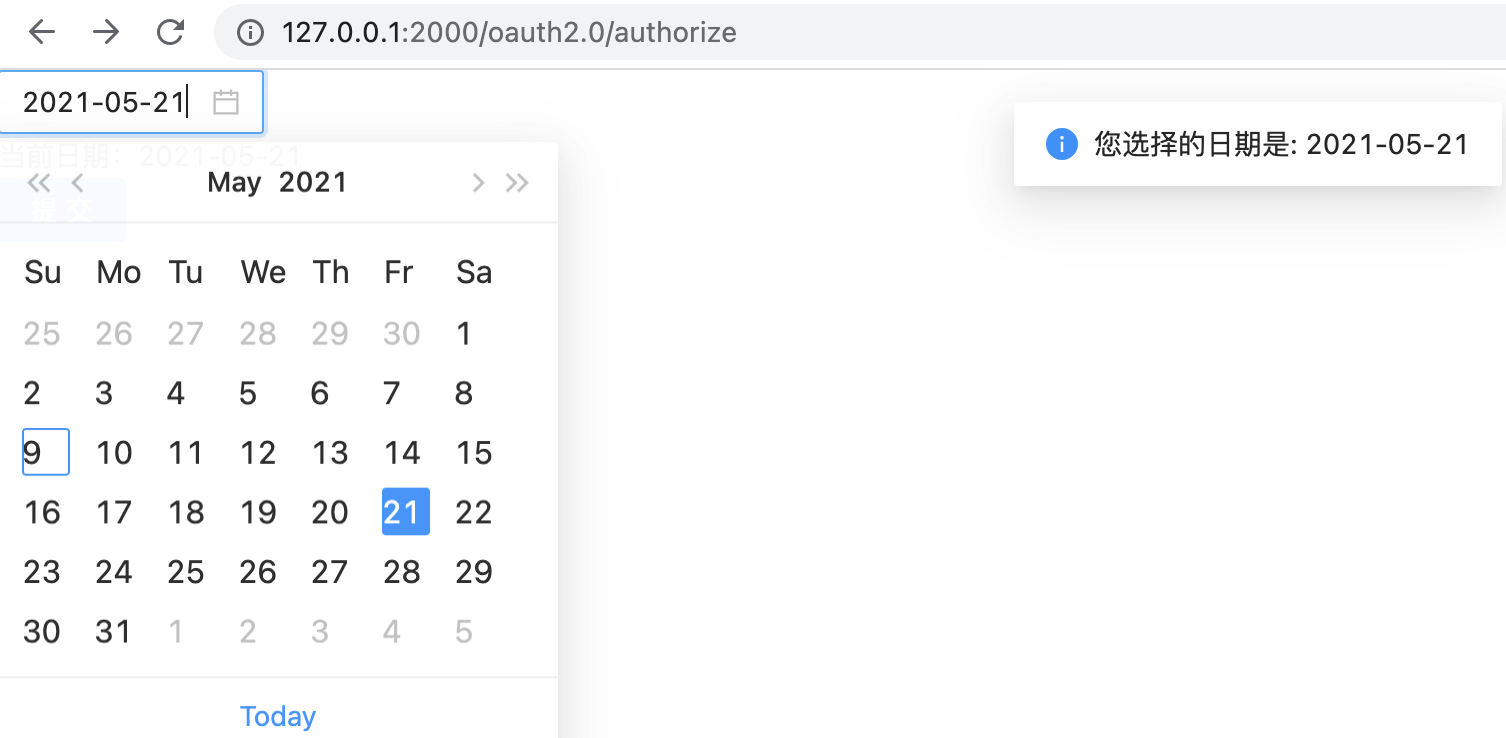This screenshot has width=1506, height=738.
Task: Select grayed April 26 date
Action: click(114, 334)
